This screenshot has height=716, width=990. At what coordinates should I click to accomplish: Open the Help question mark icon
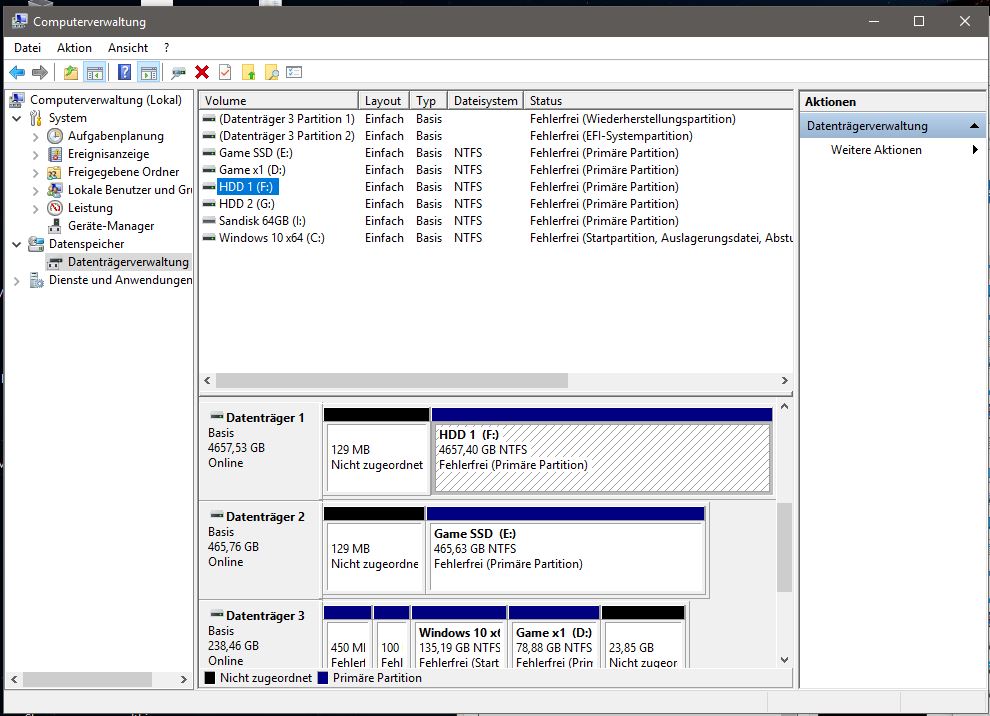(x=125, y=73)
